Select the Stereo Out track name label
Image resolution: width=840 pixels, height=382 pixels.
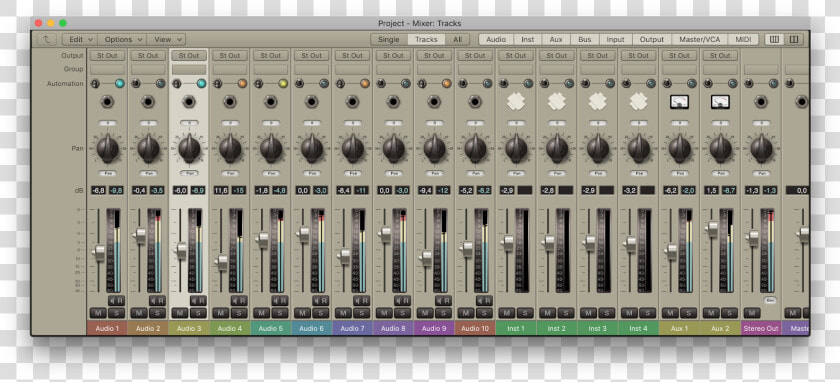[761, 328]
